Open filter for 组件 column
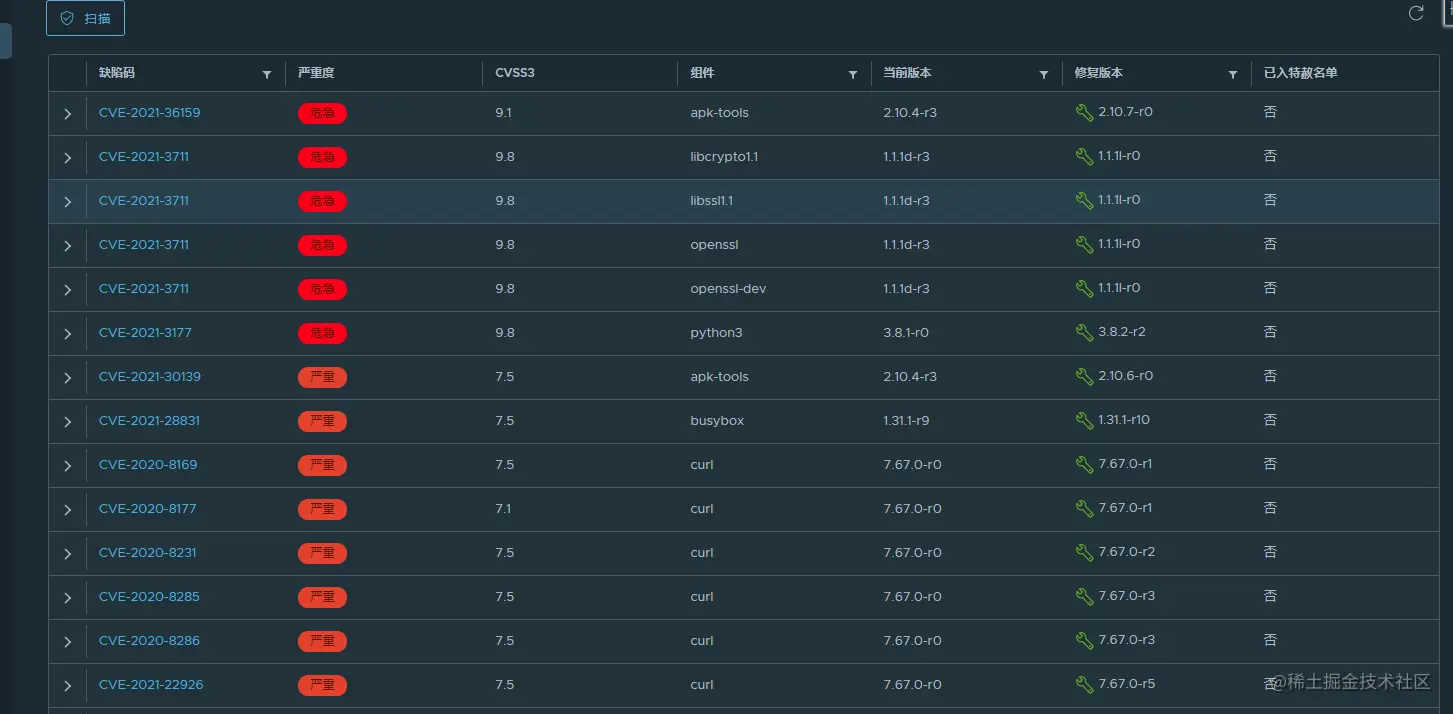 pyautogui.click(x=853, y=75)
